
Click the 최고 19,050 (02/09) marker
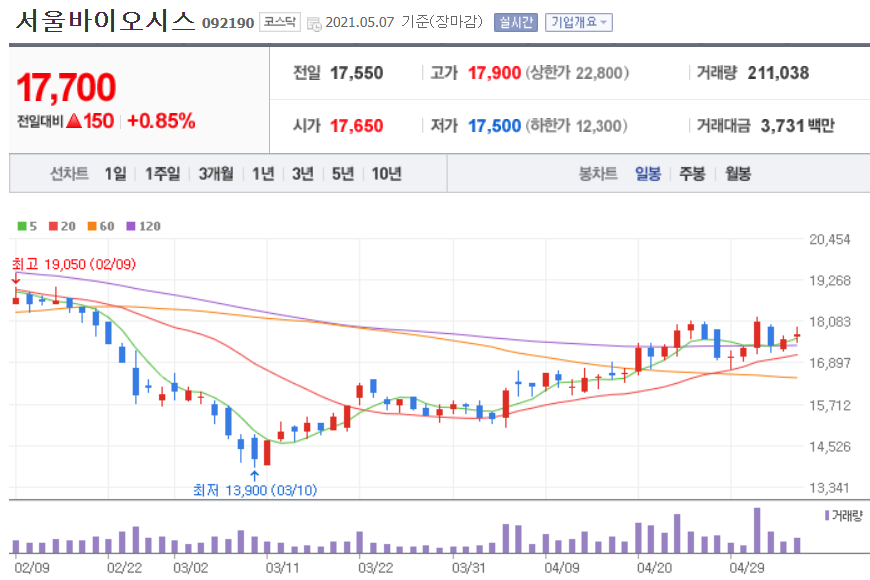pyautogui.click(x=74, y=264)
